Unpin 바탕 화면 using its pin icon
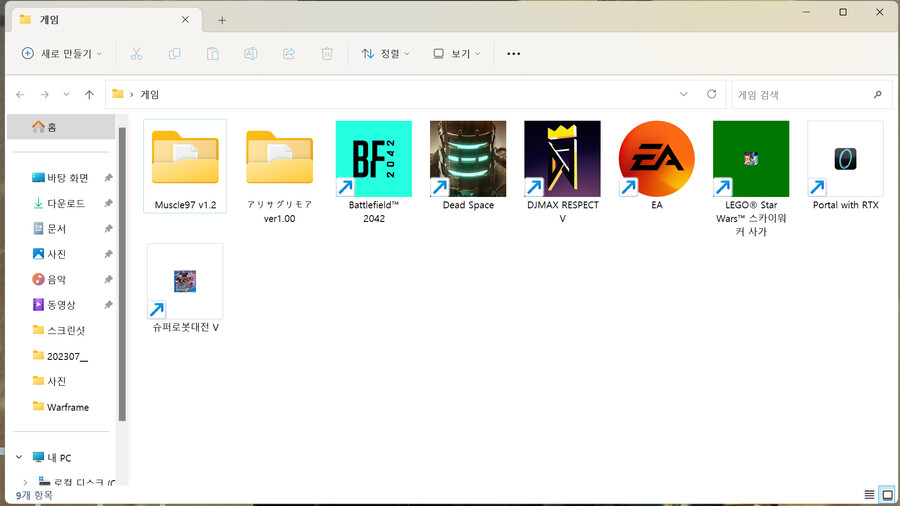Image resolution: width=900 pixels, height=506 pixels. click(x=108, y=178)
